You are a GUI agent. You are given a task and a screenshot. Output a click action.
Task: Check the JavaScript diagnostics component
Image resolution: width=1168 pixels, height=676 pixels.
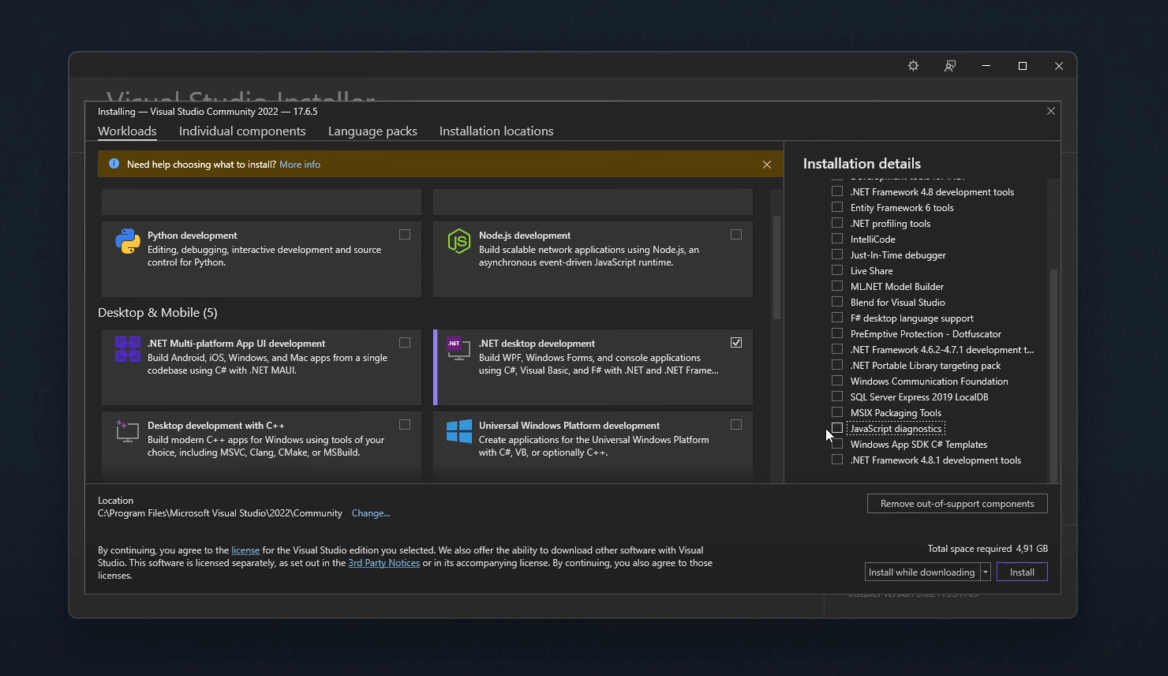[837, 428]
